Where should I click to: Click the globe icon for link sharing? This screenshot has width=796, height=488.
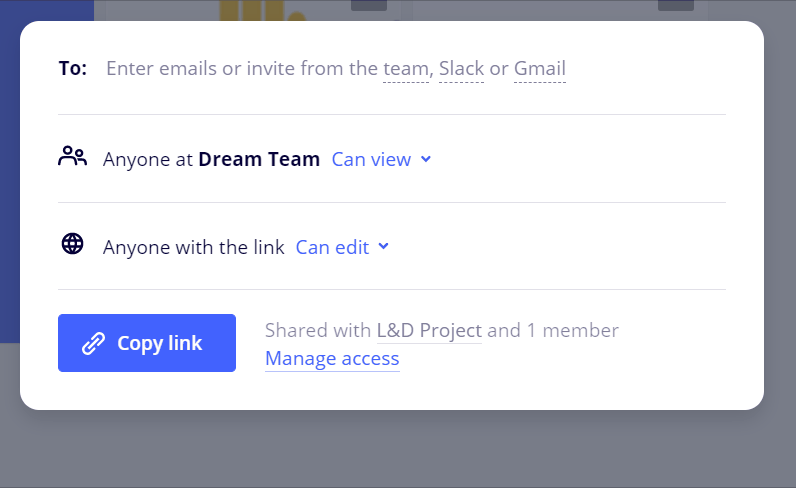pyautogui.click(x=73, y=245)
